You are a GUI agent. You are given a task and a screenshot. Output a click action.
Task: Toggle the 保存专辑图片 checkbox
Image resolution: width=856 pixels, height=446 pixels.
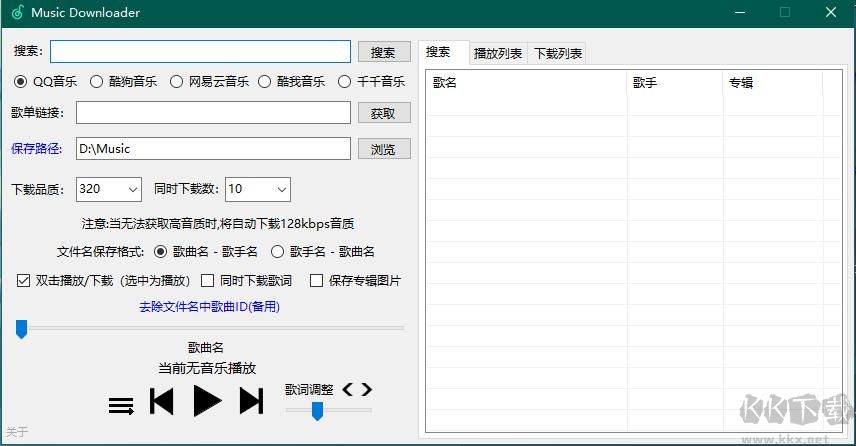pos(316,281)
